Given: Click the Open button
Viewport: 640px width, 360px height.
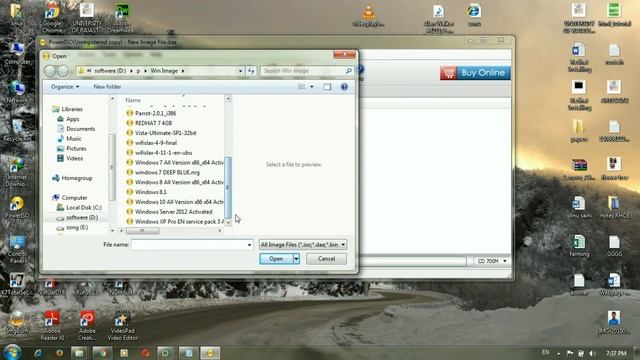Looking at the screenshot, I should (x=276, y=259).
